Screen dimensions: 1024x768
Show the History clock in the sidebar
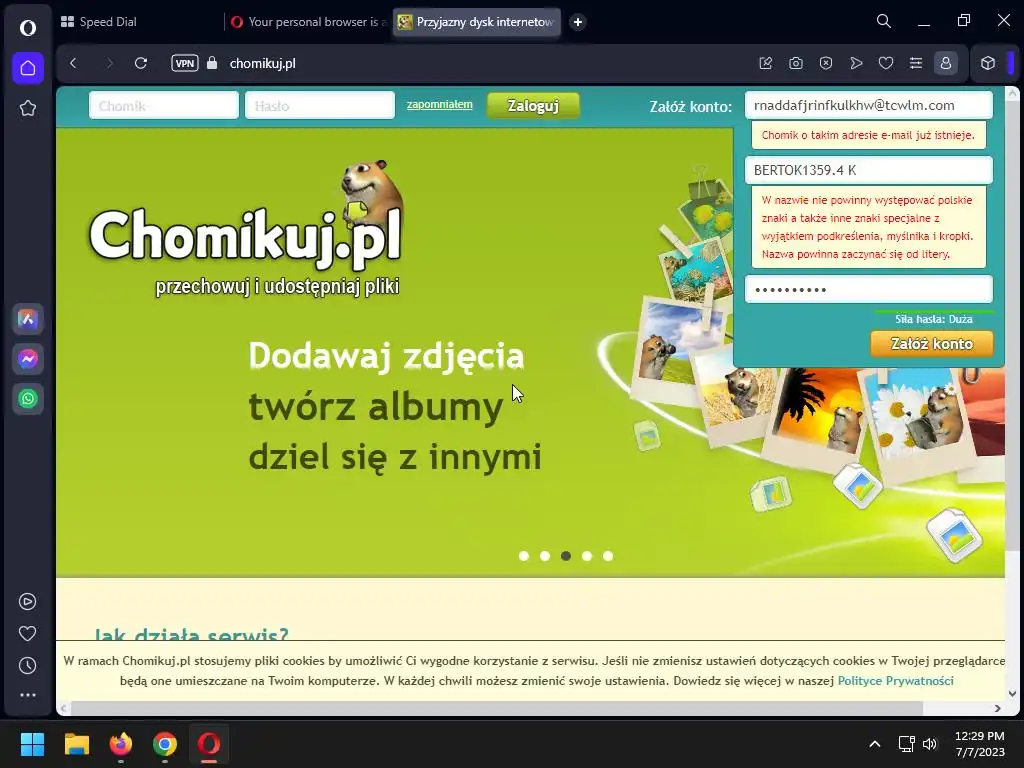click(27, 665)
